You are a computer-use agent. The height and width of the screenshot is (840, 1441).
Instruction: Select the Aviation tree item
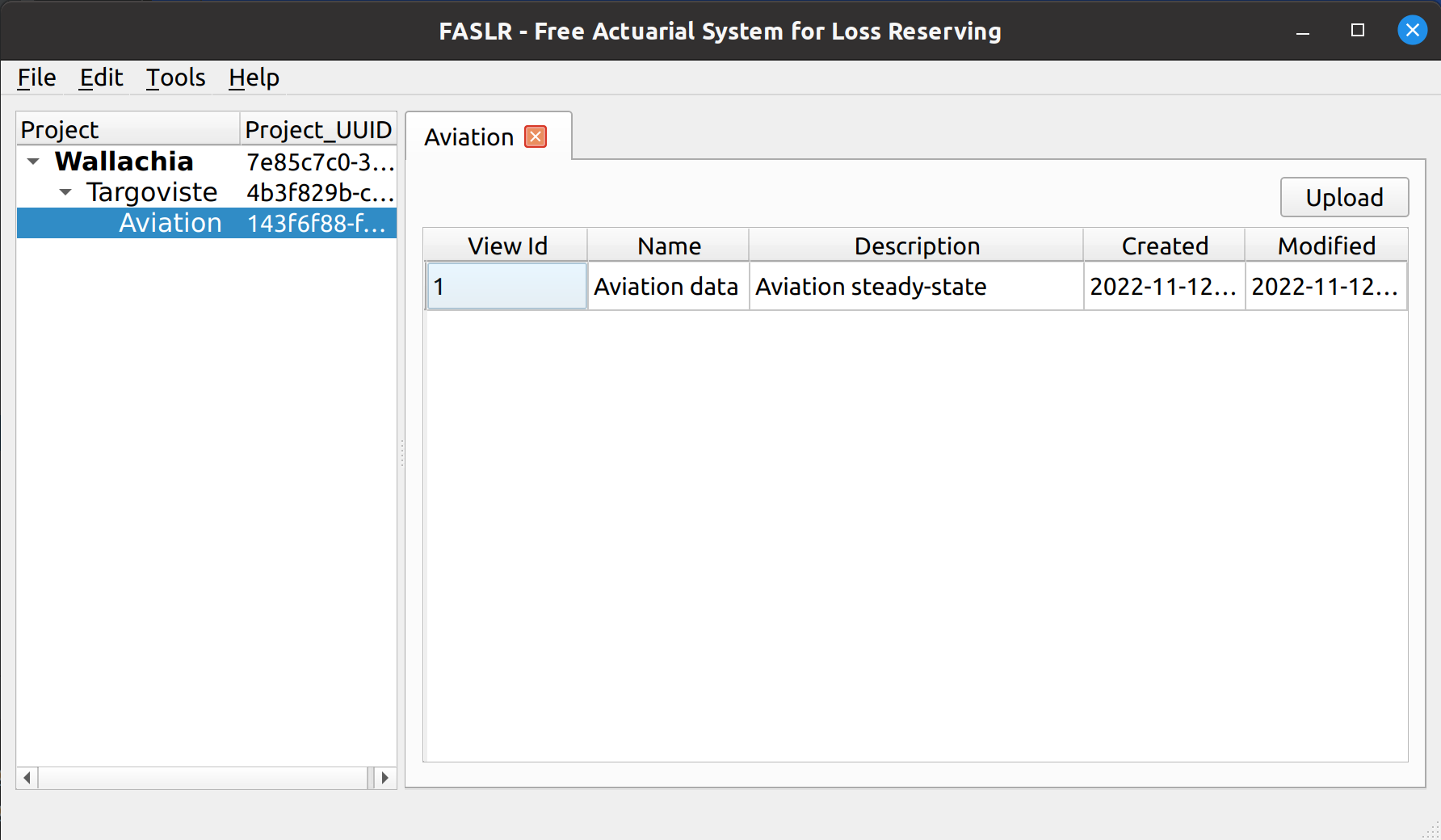click(170, 223)
